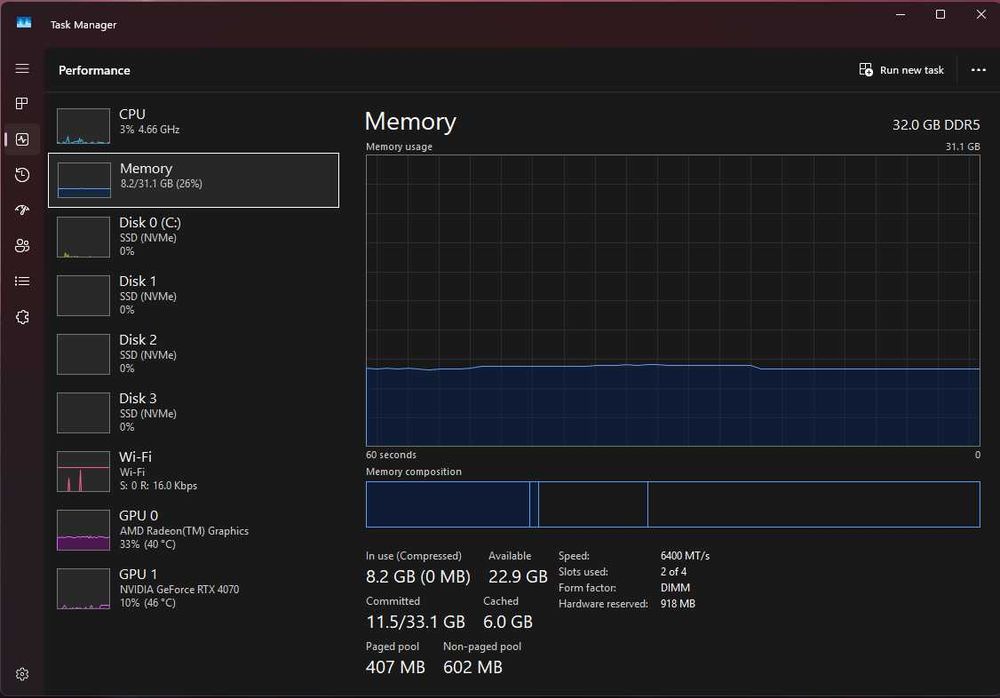Click the GPU 1 mini graph thumbnail
The width and height of the screenshot is (1000, 698).
[83, 589]
